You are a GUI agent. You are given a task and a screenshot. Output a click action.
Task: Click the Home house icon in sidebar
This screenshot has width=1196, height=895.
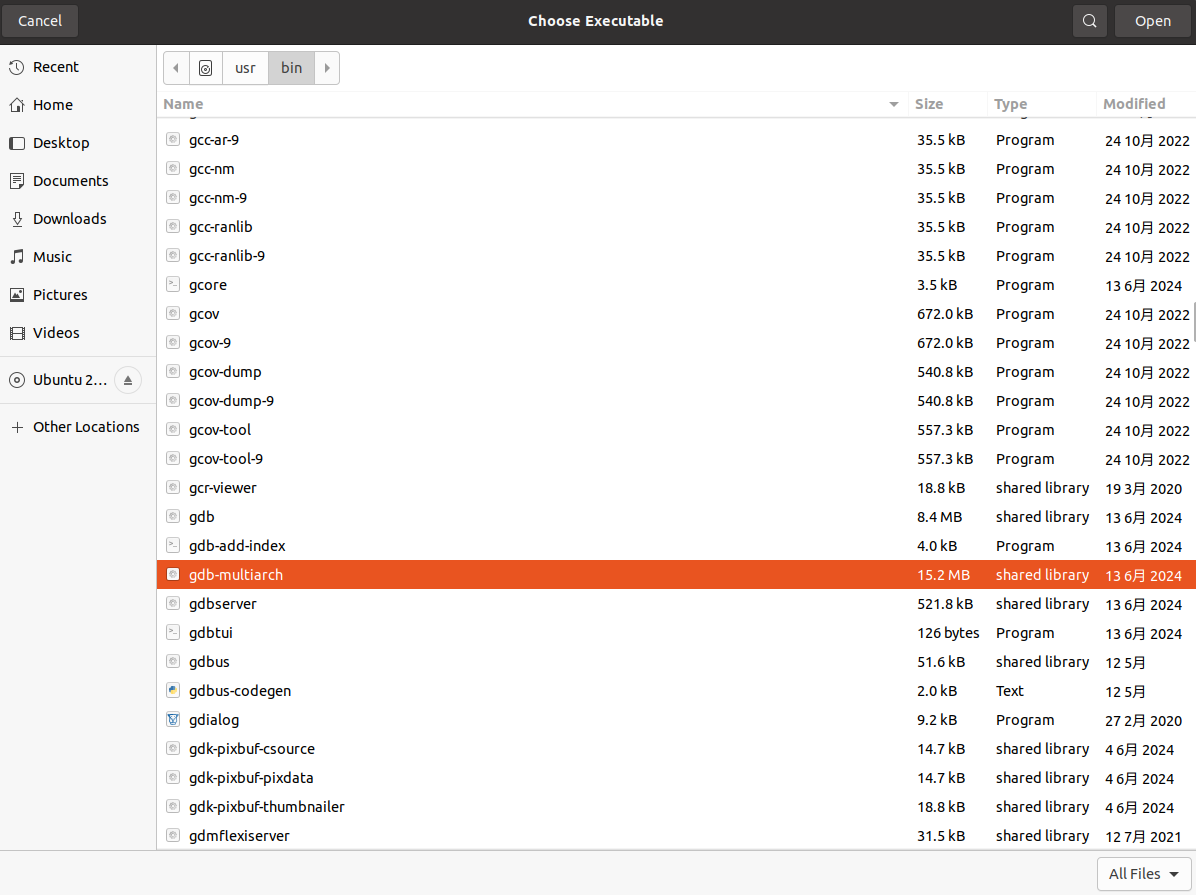point(17,105)
